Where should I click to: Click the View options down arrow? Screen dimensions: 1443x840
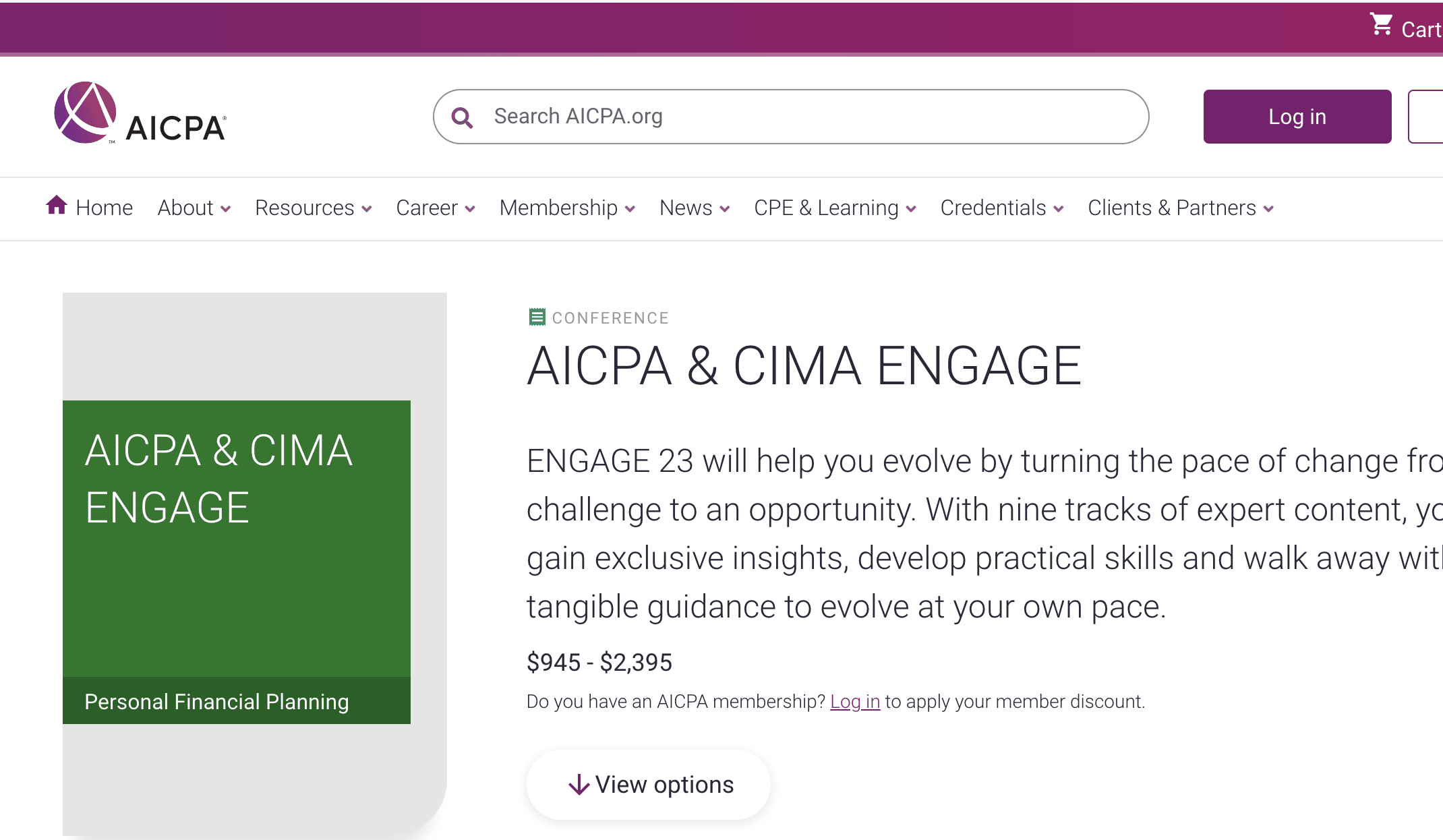tap(579, 785)
